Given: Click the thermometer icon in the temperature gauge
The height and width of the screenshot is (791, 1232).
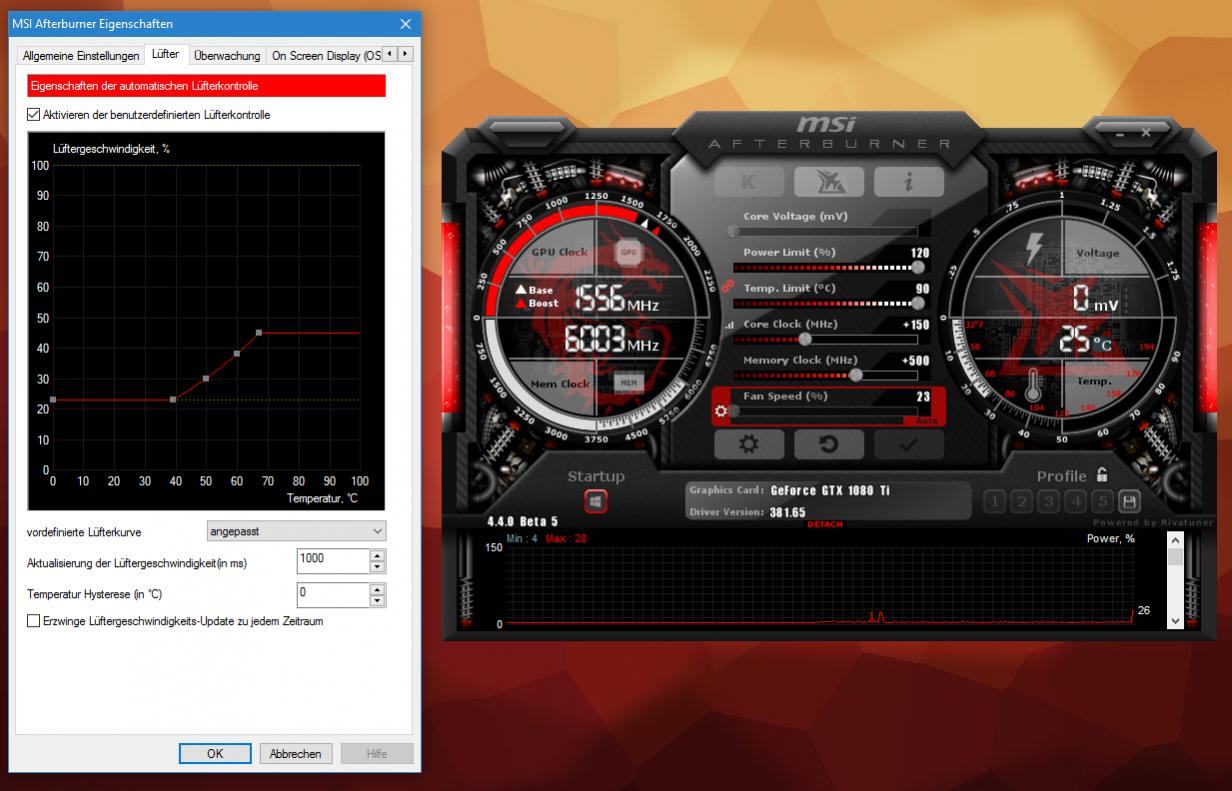Looking at the screenshot, I should click(1033, 384).
